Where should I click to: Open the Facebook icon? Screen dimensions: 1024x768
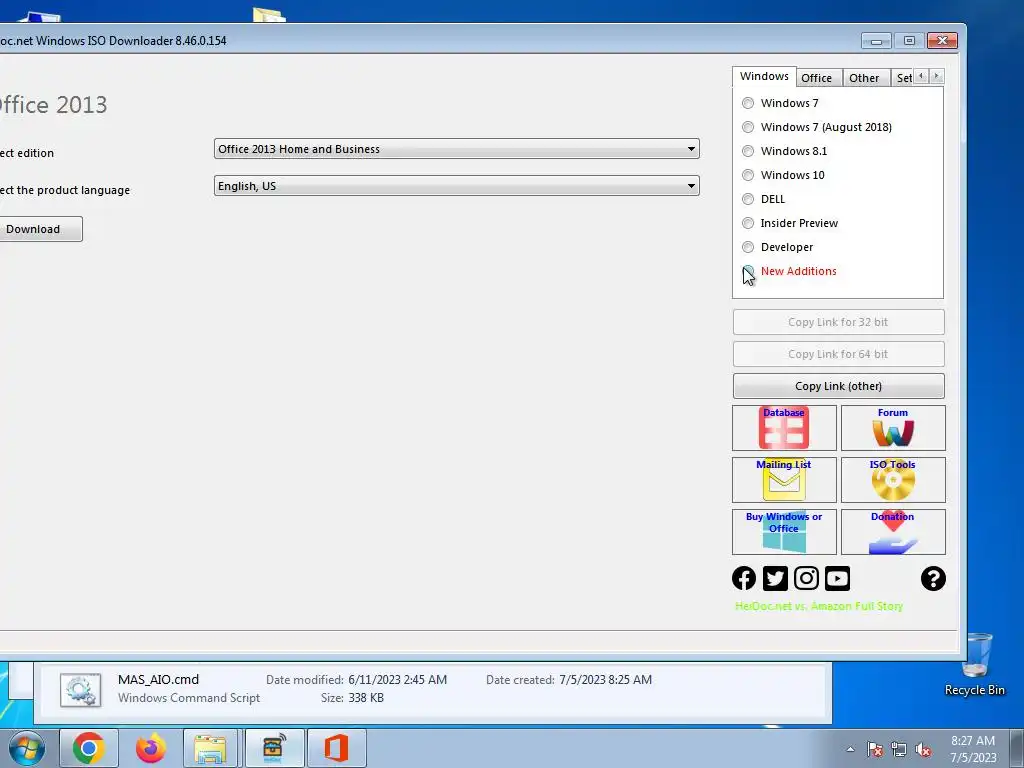click(x=744, y=578)
